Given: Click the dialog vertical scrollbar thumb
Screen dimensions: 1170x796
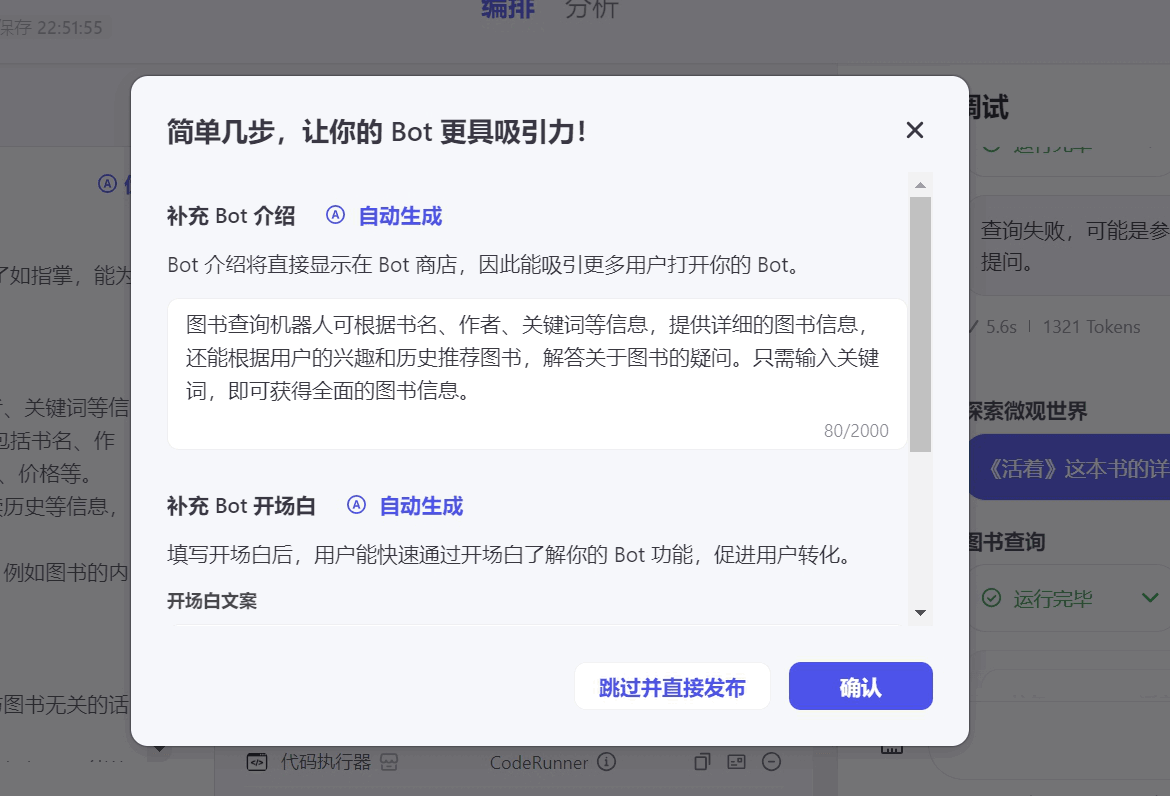Looking at the screenshot, I should pyautogui.click(x=920, y=325).
